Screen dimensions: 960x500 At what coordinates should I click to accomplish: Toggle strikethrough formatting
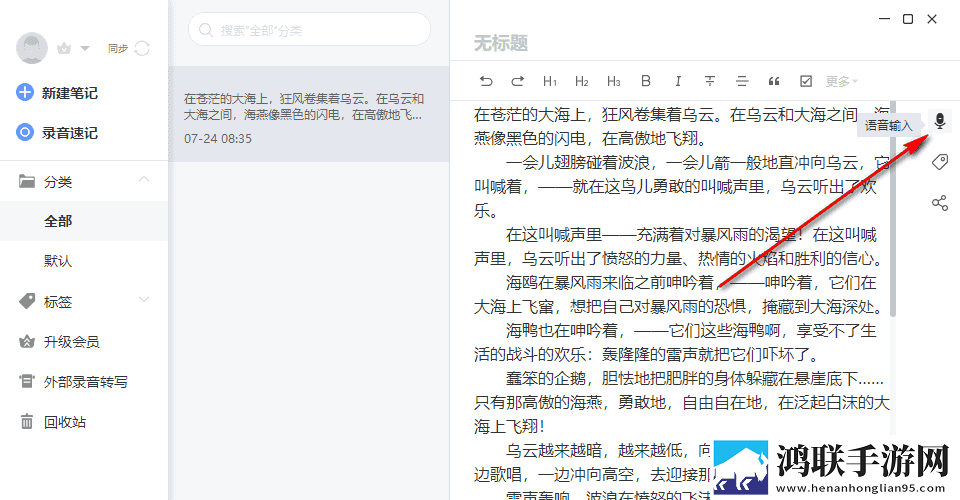click(710, 81)
